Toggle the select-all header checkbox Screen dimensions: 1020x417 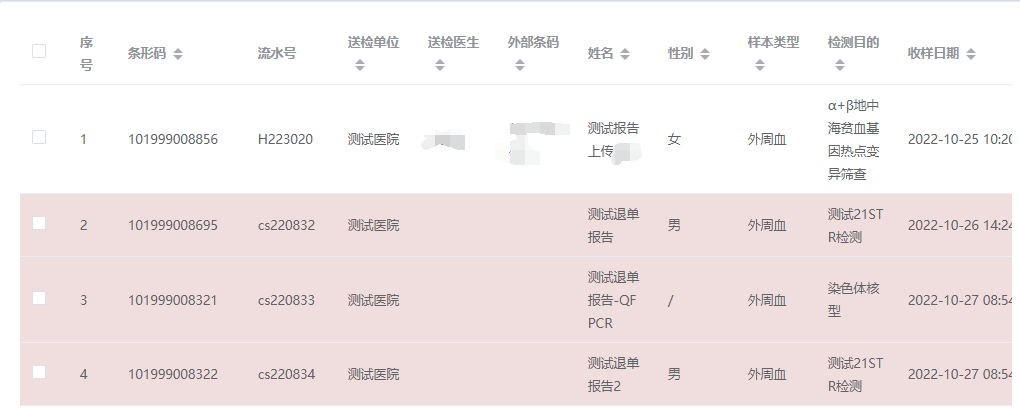[x=39, y=51]
